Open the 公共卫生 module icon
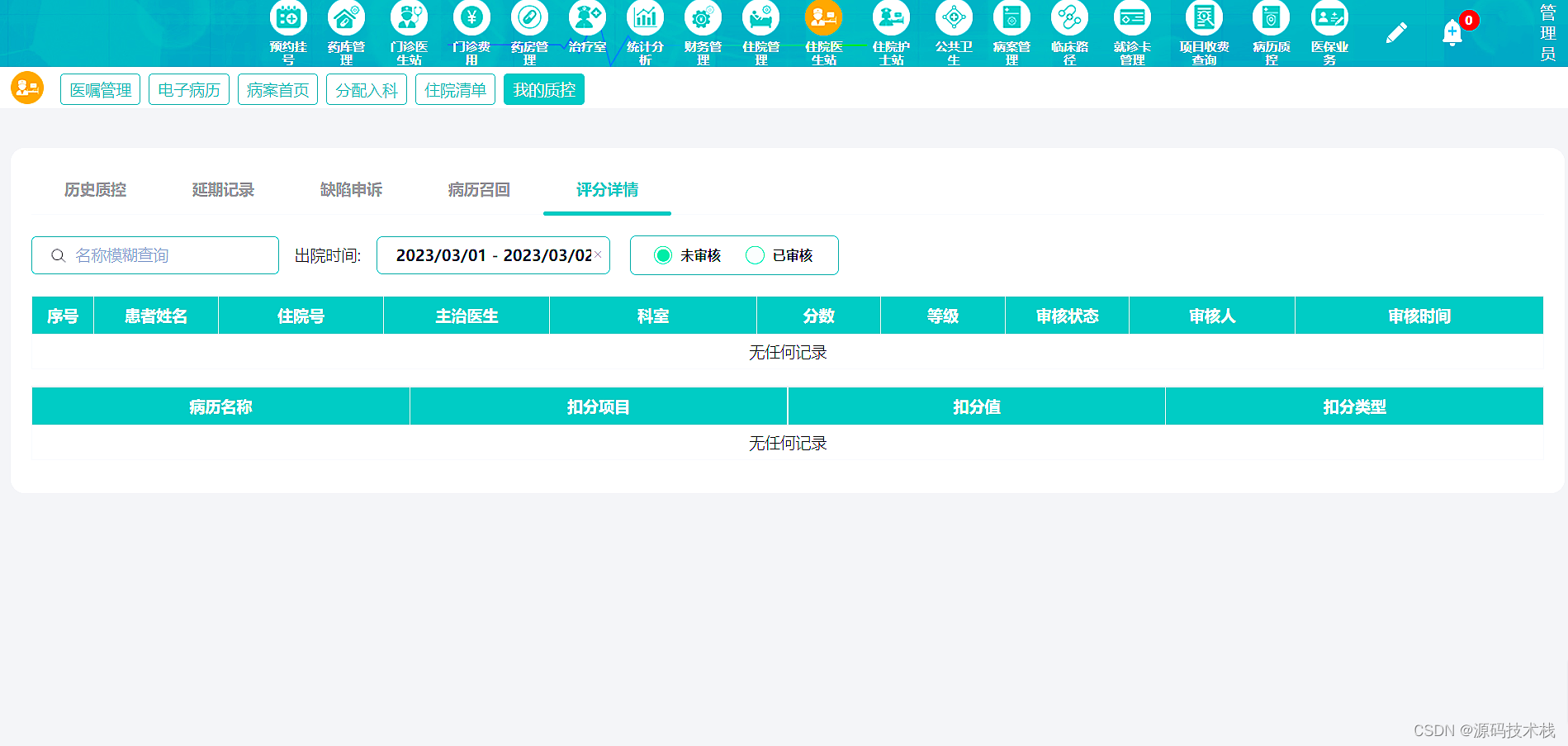The height and width of the screenshot is (746, 1568). click(x=954, y=17)
